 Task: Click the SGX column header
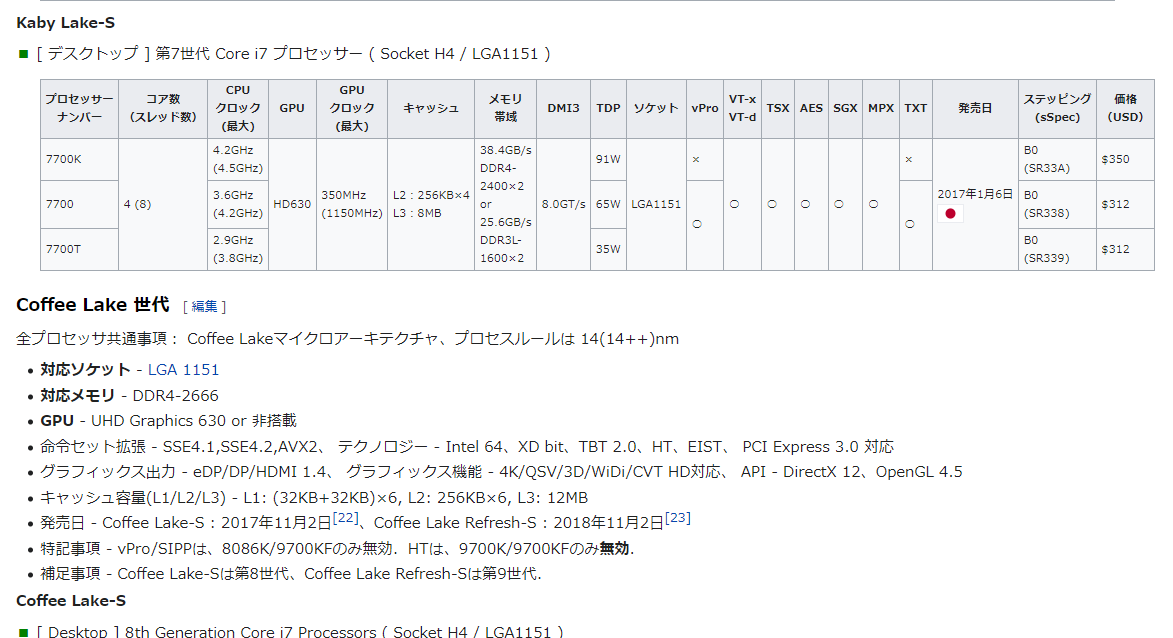tap(845, 108)
